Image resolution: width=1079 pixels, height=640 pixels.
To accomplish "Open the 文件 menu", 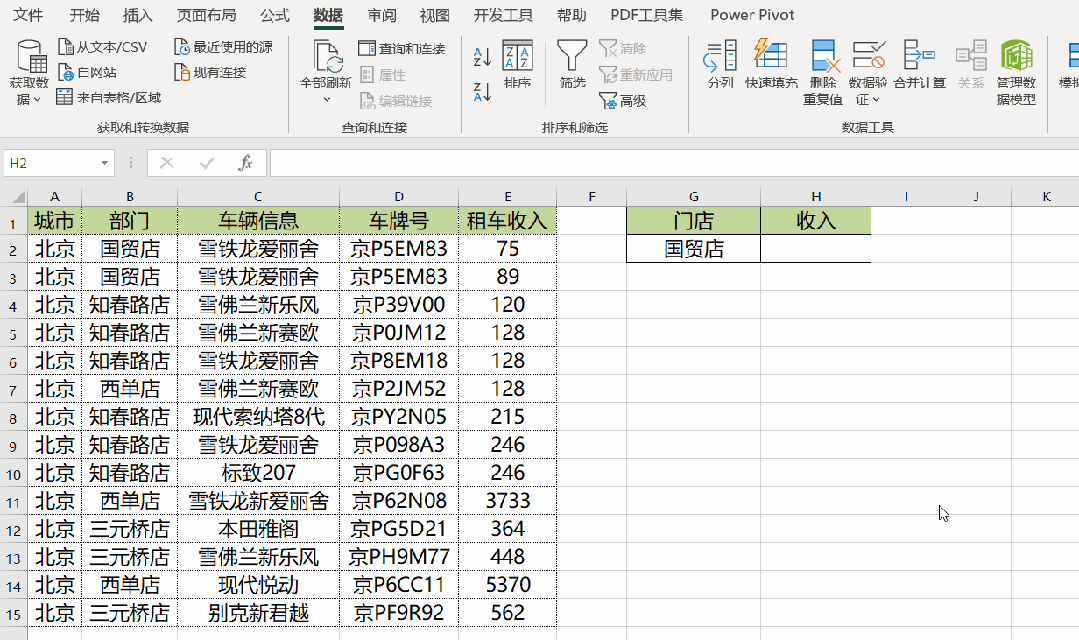I will (x=27, y=15).
